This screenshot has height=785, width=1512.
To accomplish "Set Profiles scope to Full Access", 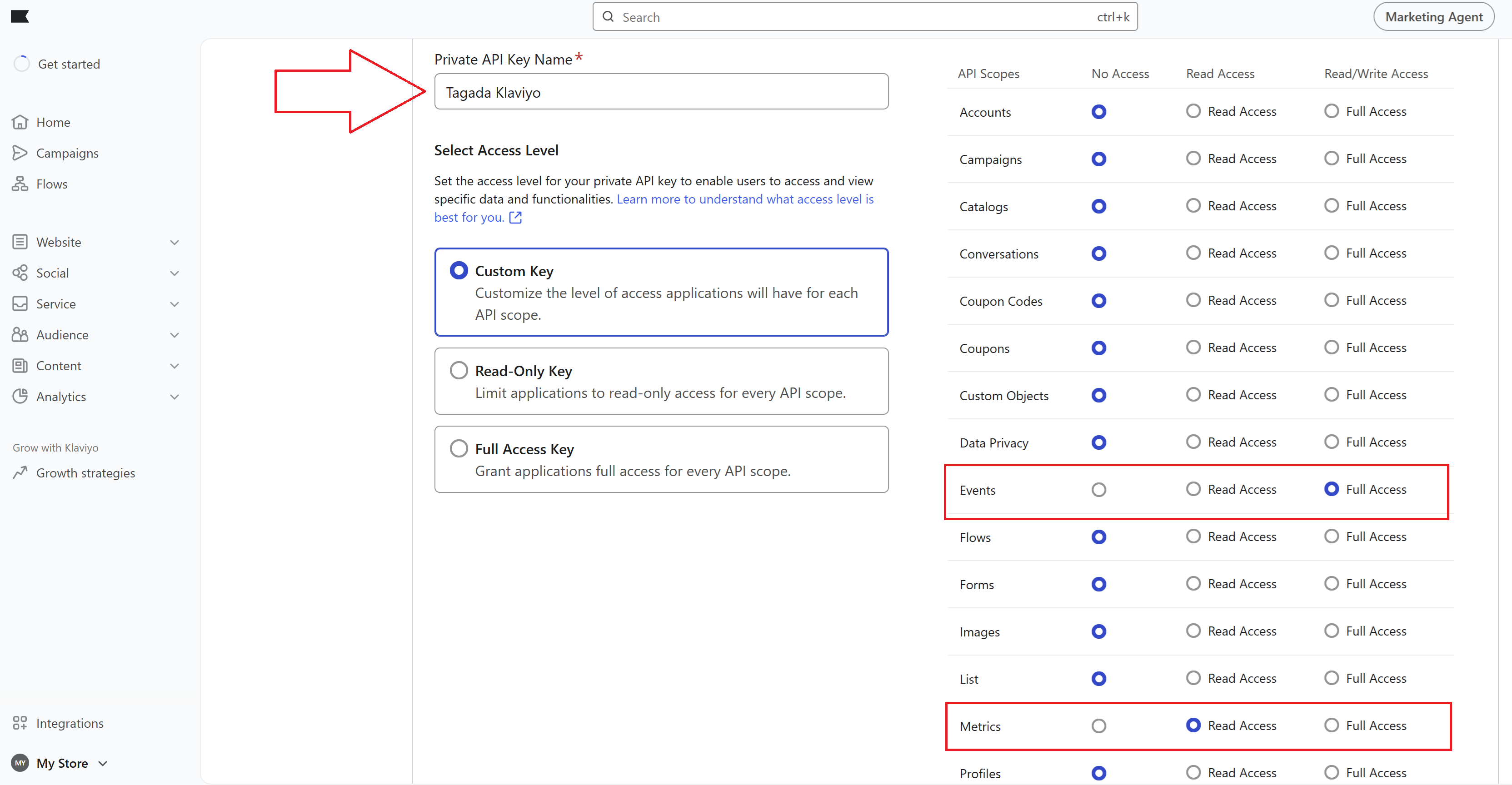I will (x=1331, y=772).
